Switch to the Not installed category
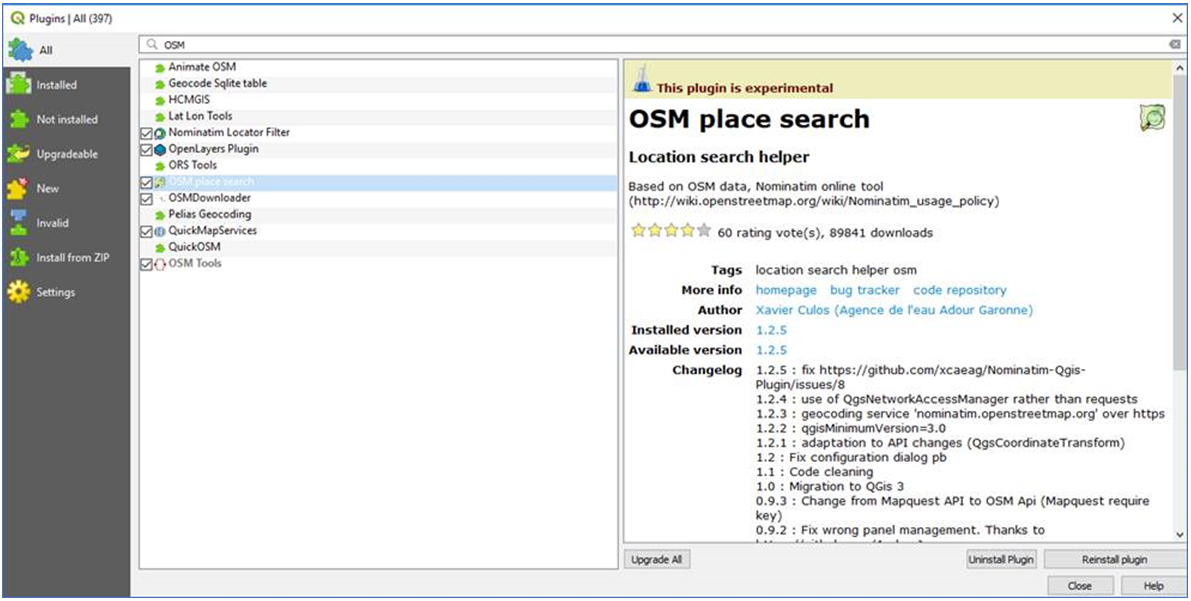This screenshot has height=601, width=1191. point(20,119)
